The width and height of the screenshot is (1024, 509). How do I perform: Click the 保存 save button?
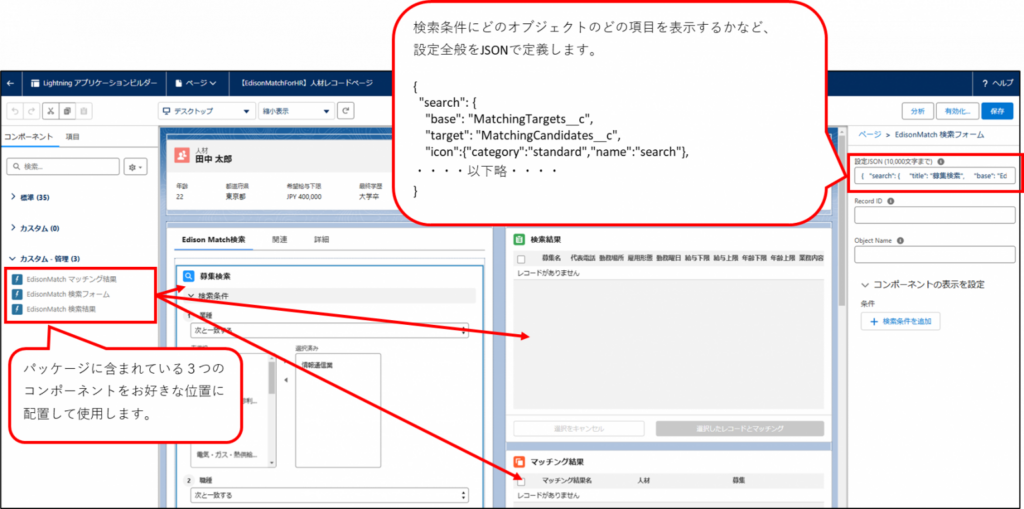coord(997,111)
